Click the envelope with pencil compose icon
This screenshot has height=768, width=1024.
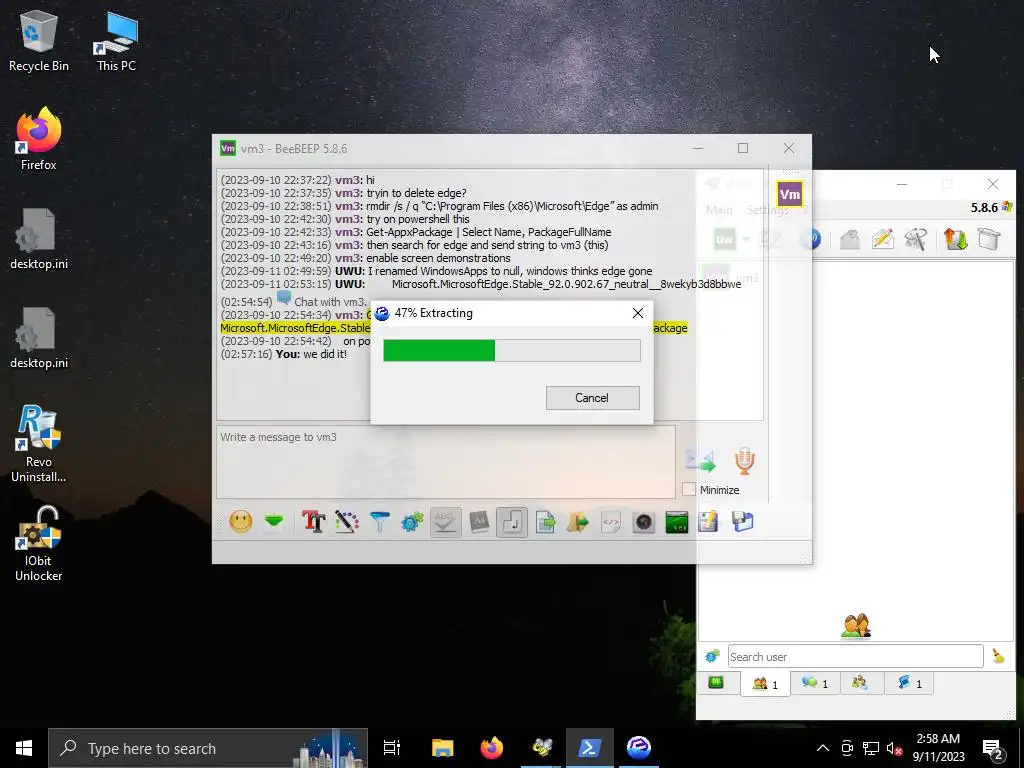[883, 239]
